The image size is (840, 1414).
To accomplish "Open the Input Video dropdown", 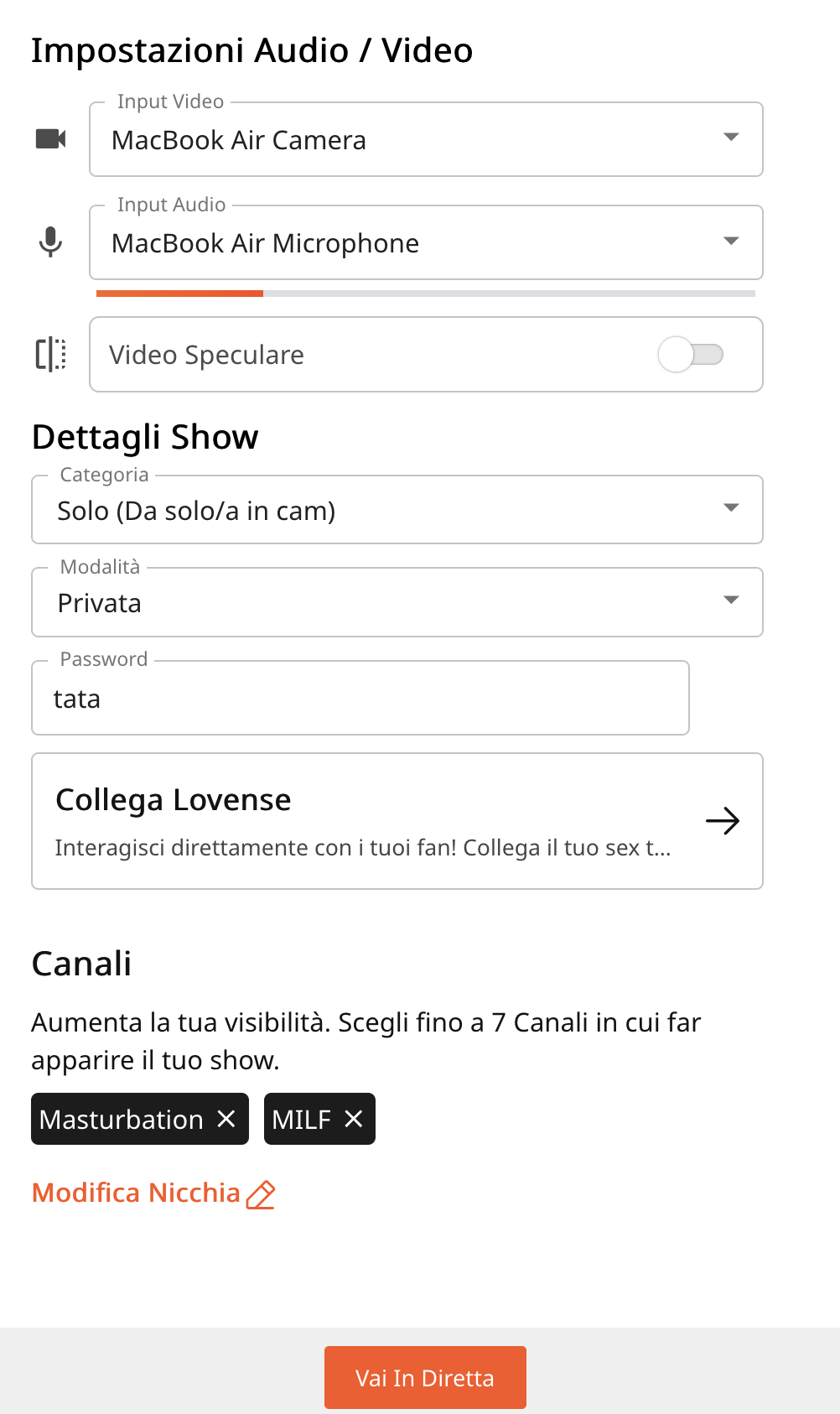I will [426, 139].
